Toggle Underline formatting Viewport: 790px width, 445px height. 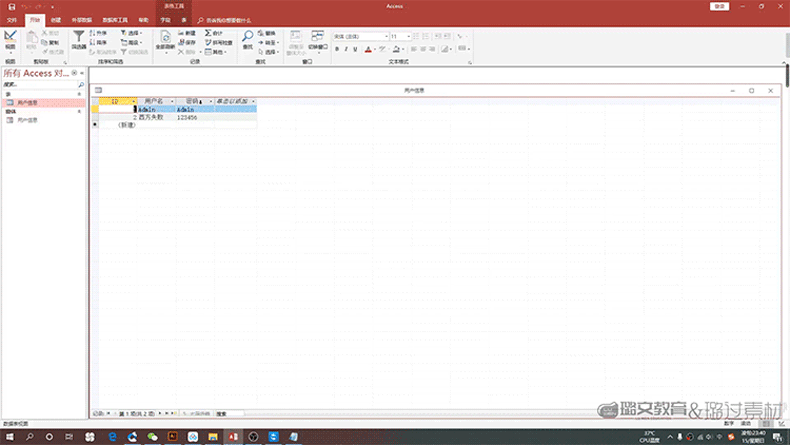click(355, 49)
